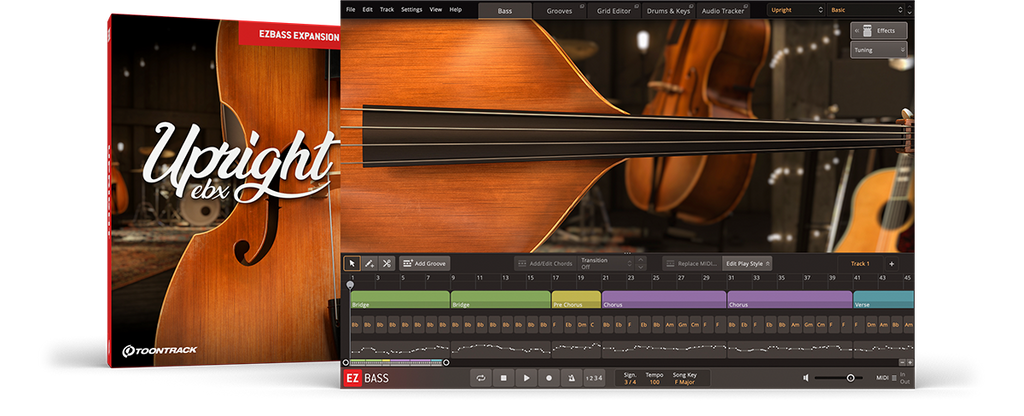Switch to the Grid Editor tab
1024x416 pixels.
[x=614, y=10]
